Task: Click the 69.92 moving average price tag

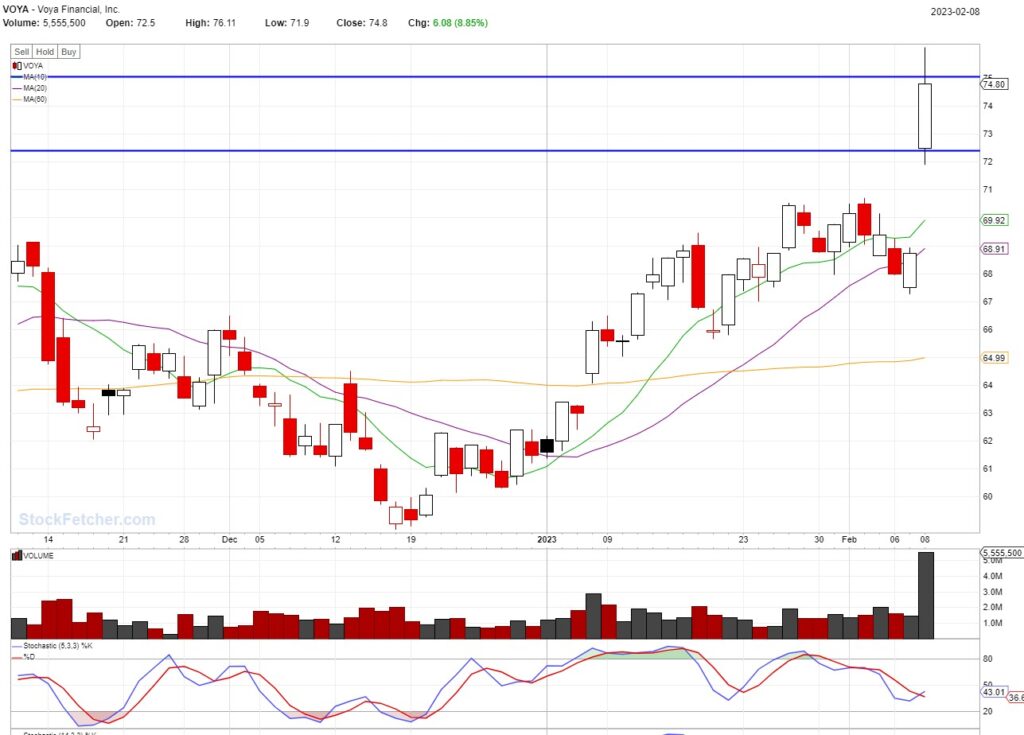Action: pyautogui.click(x=994, y=220)
